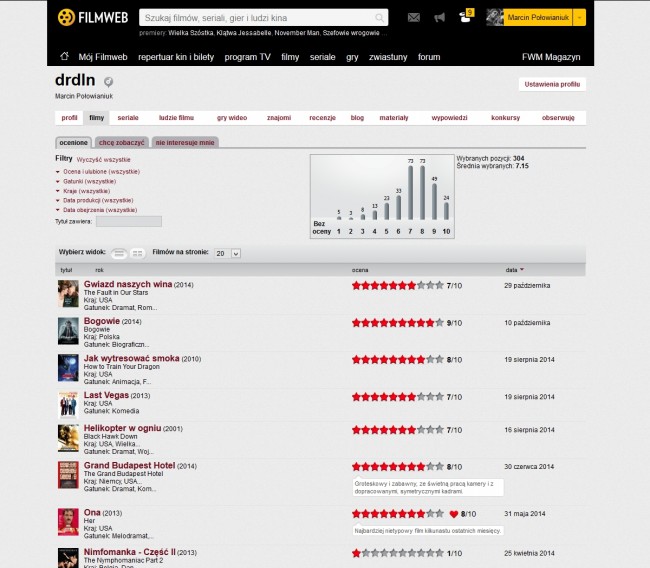Screen dimensions: 650x568
Task: Click the home icon in navigation bar
Action: 64,56
